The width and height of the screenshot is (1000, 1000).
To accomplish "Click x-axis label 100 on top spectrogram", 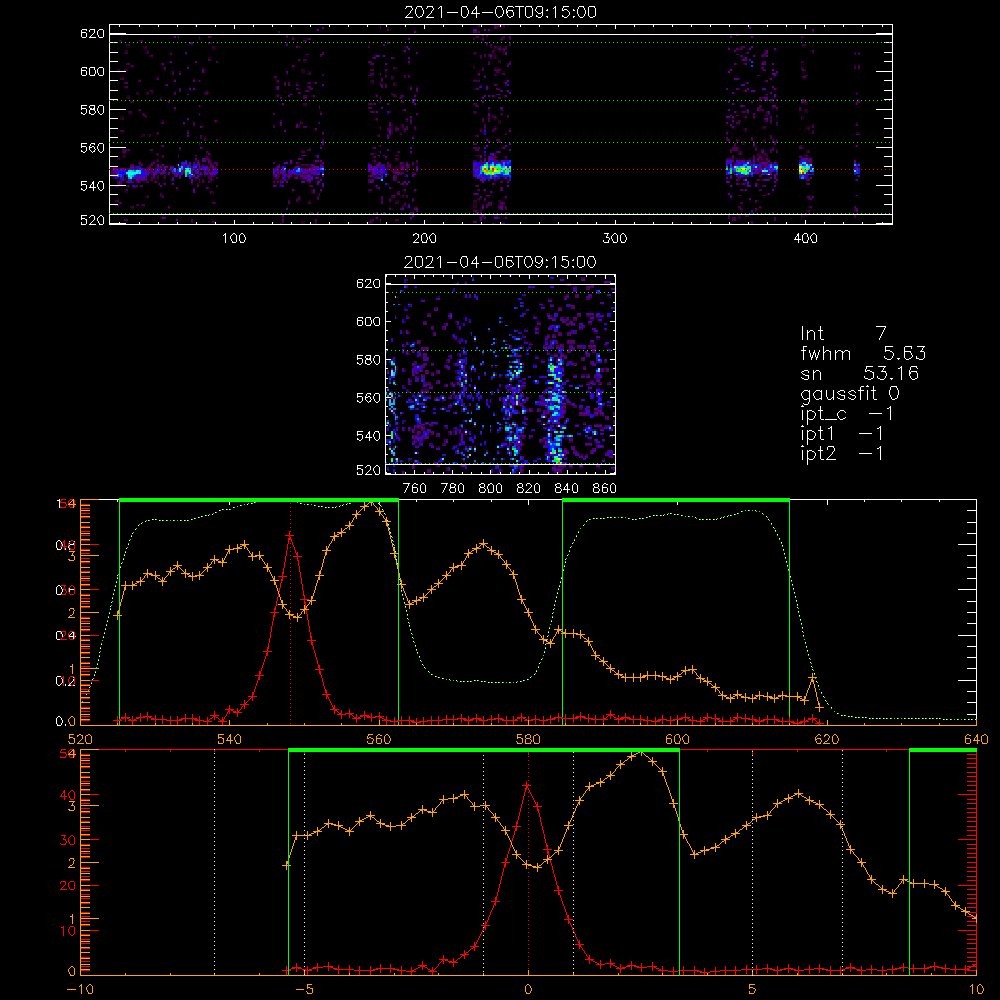I will click(x=234, y=239).
